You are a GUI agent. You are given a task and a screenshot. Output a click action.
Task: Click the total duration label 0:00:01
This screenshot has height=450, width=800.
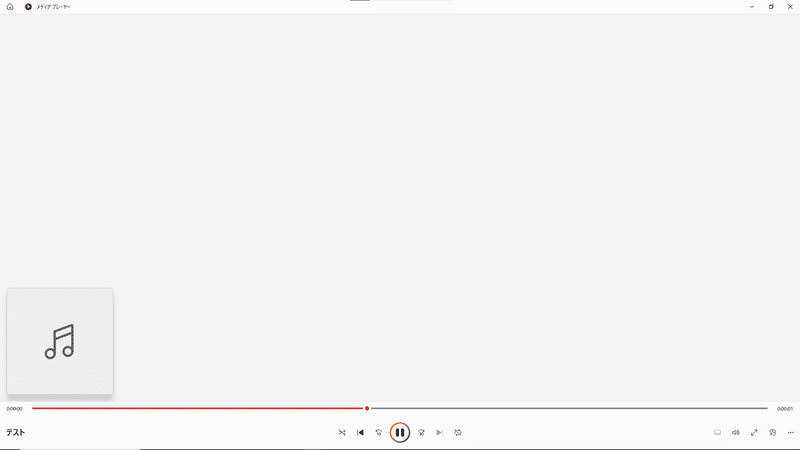(x=785, y=409)
